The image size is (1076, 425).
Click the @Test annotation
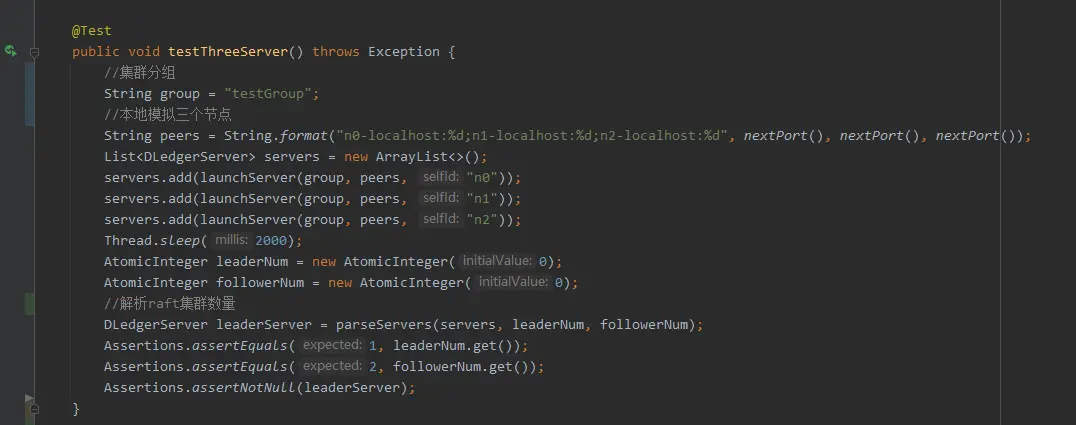pos(91,30)
